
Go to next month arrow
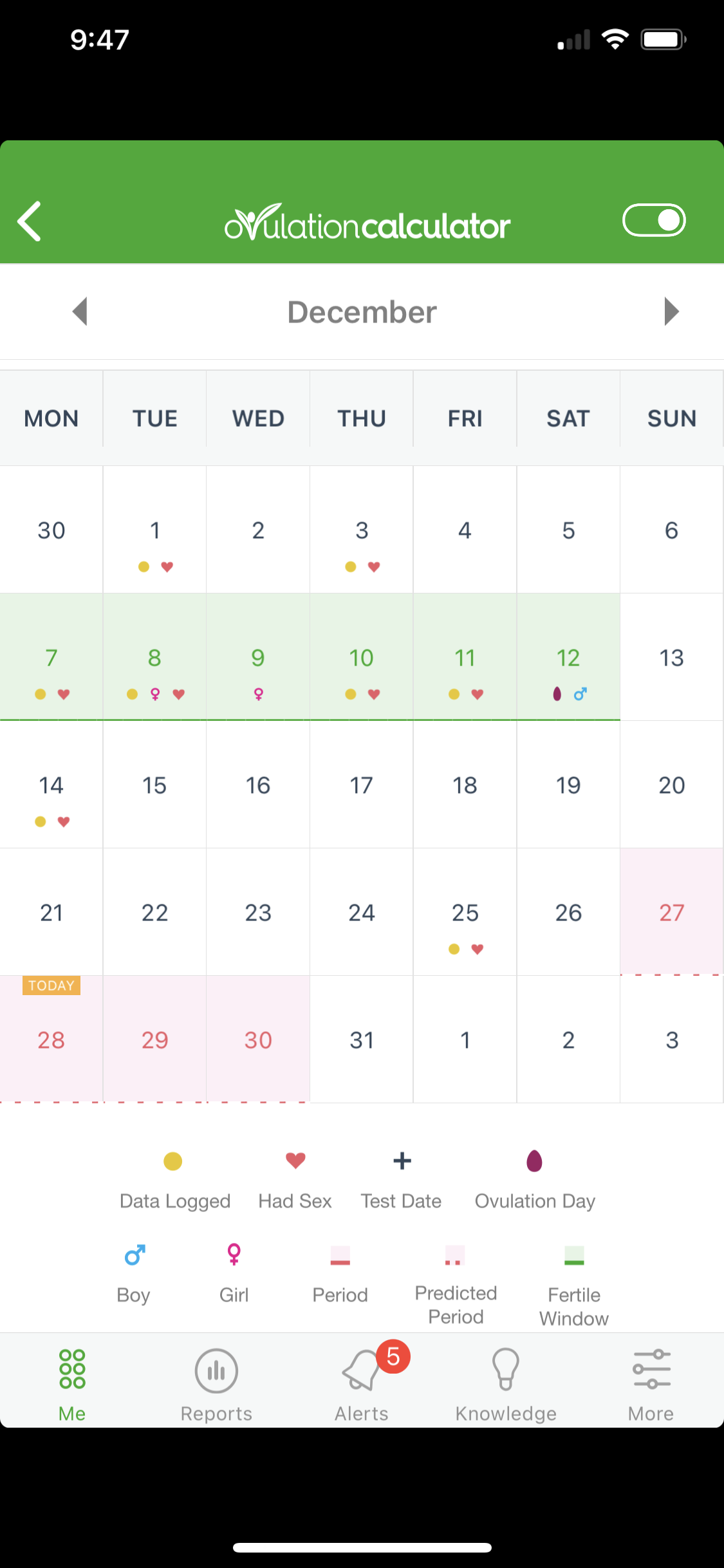coord(671,312)
